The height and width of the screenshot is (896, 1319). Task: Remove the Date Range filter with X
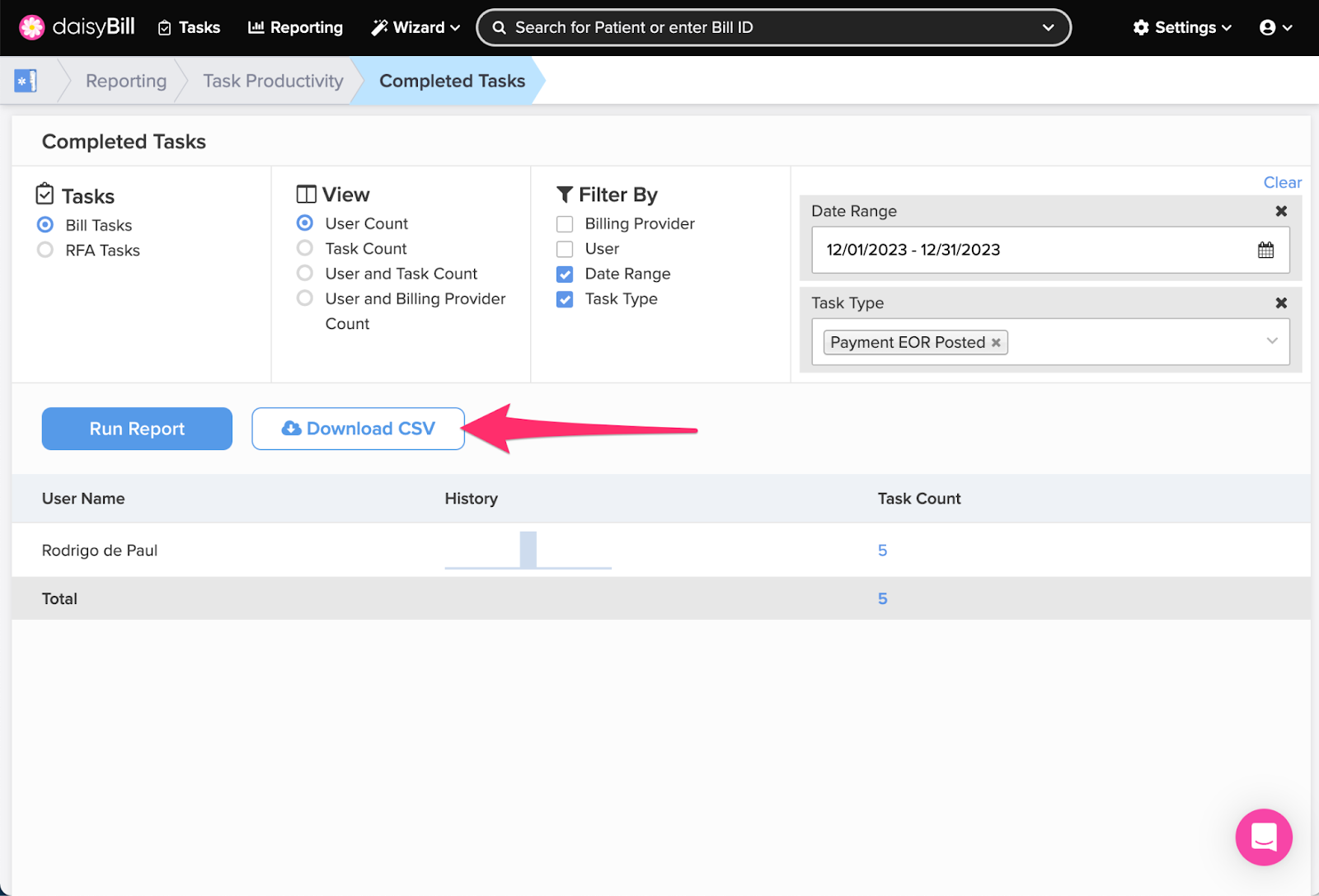[x=1281, y=211]
